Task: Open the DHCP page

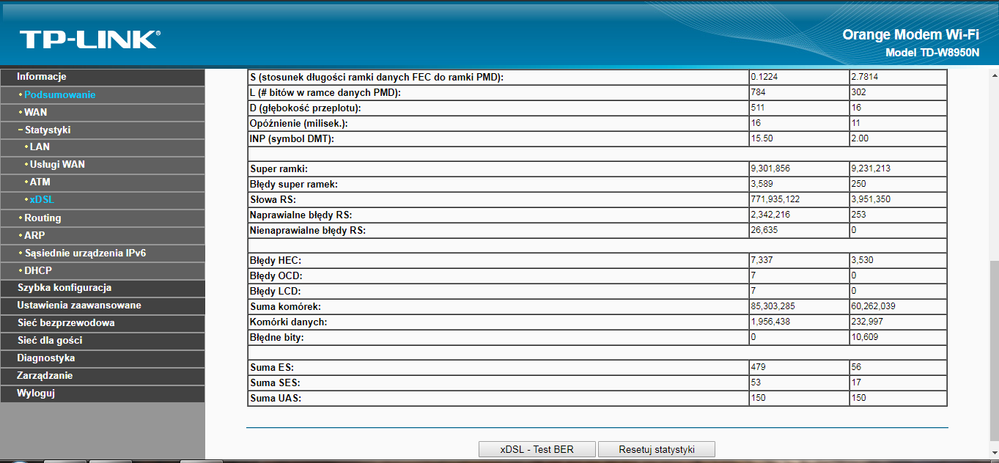Action: point(38,271)
